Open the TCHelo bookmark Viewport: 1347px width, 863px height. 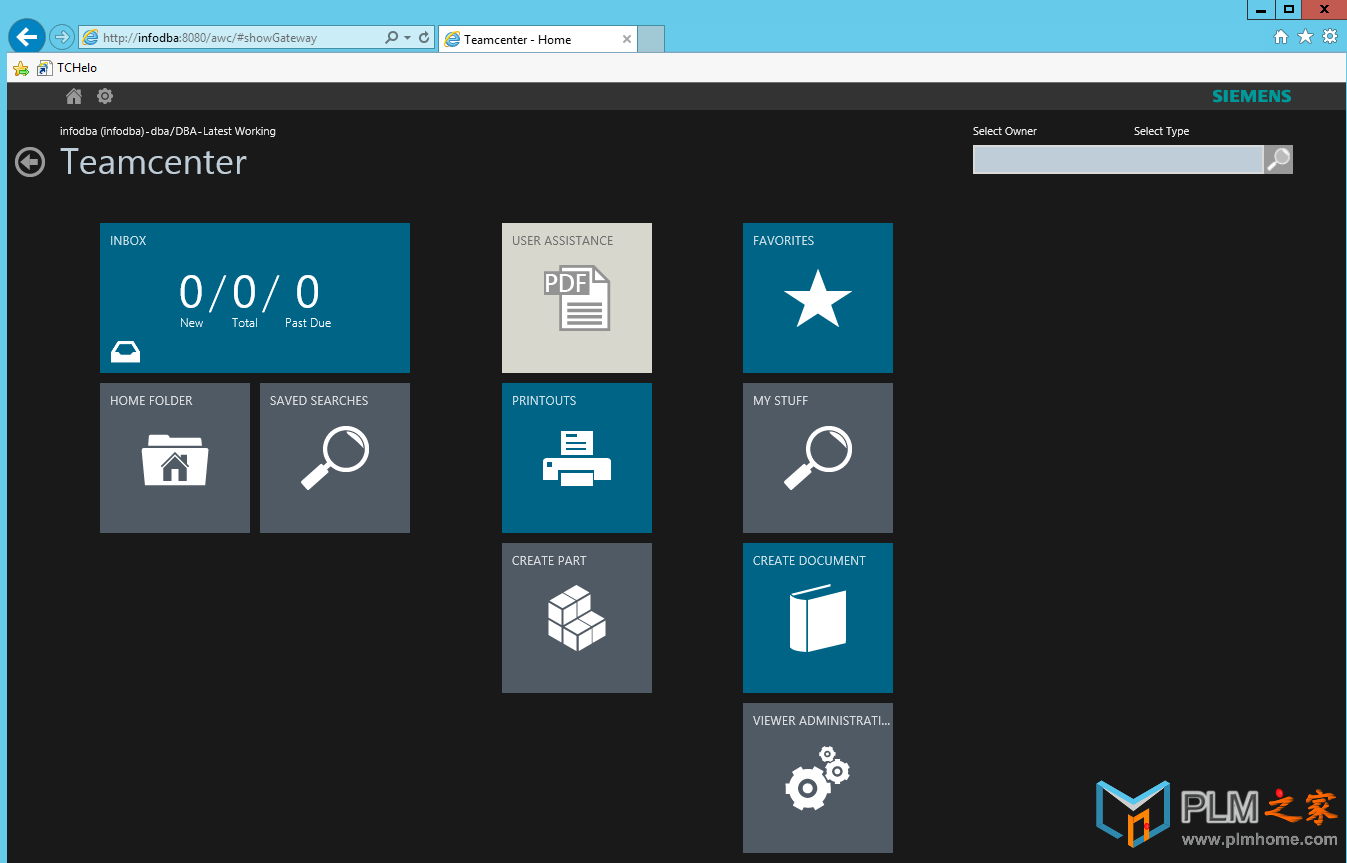(x=67, y=68)
